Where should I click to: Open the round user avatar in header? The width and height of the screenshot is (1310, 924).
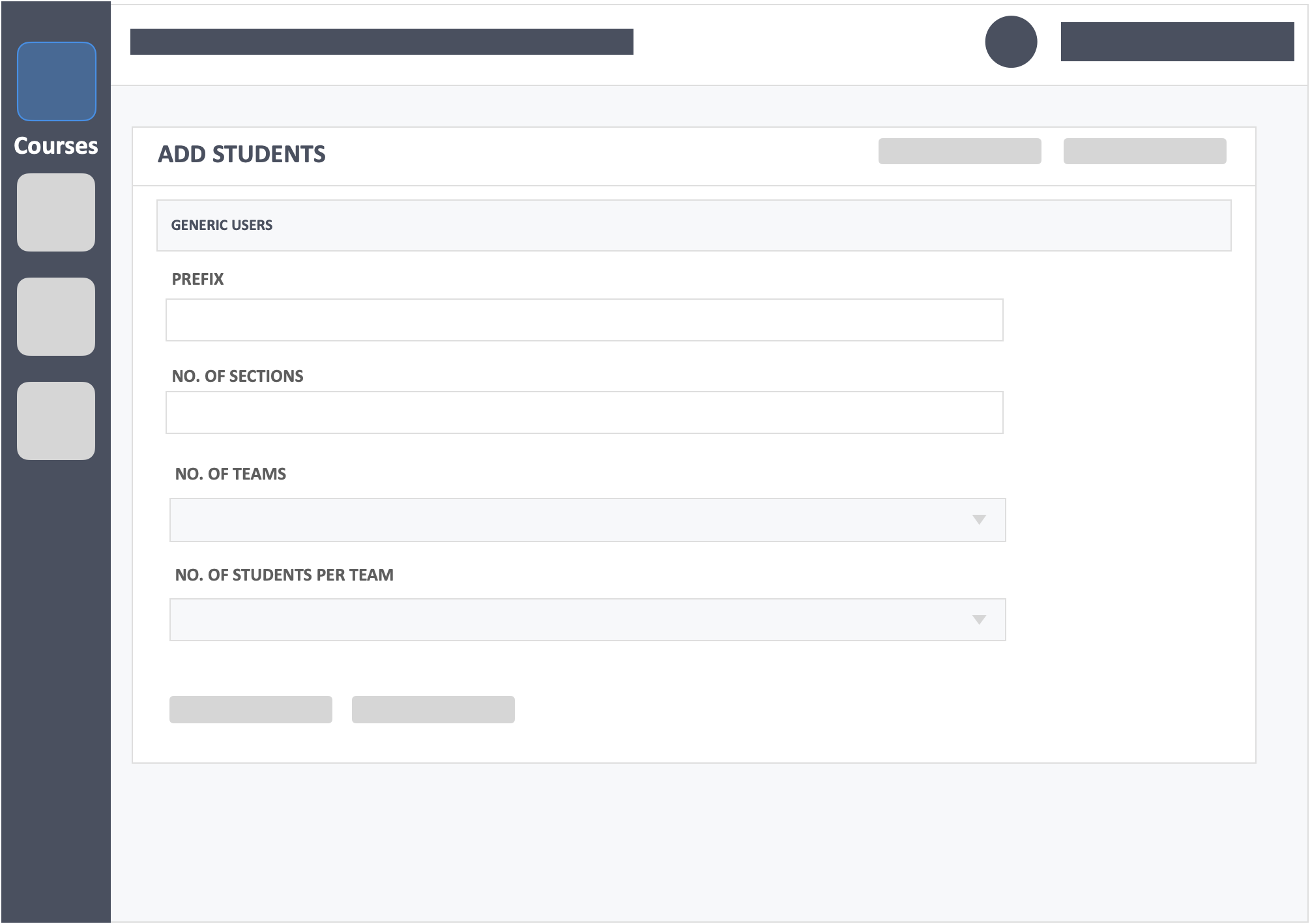pos(1011,42)
